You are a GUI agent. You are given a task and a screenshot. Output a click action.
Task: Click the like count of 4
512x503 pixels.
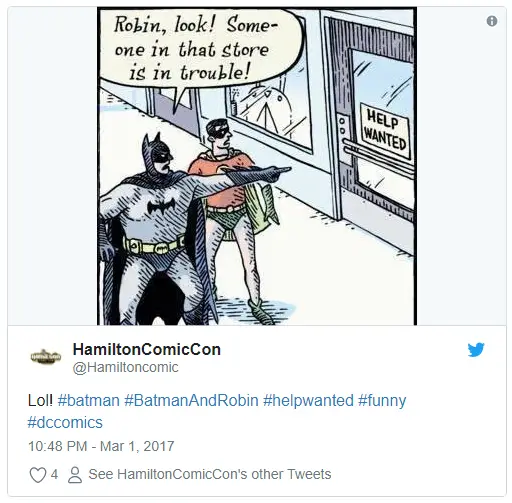pyautogui.click(x=54, y=474)
